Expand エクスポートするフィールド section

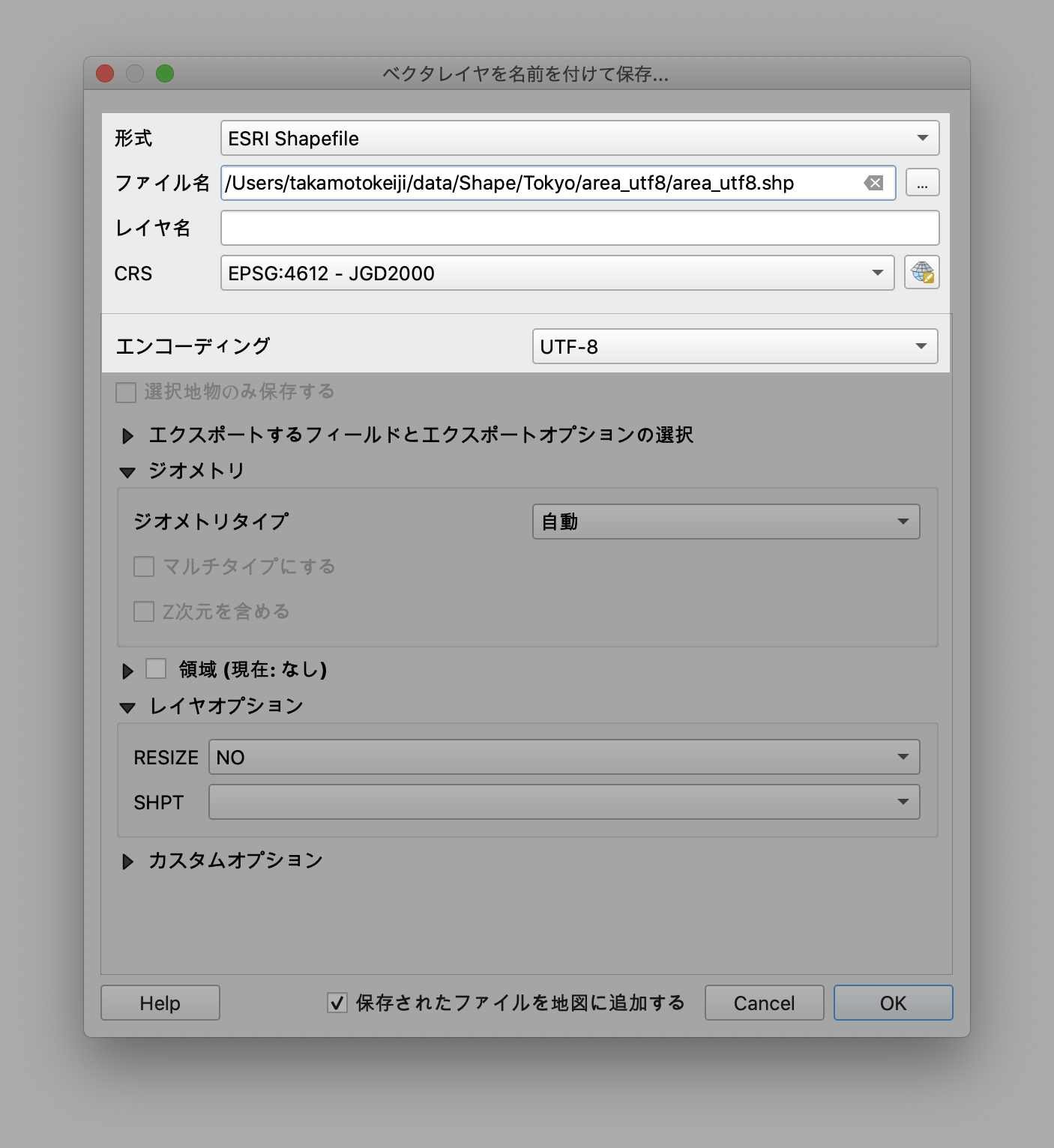[x=127, y=435]
